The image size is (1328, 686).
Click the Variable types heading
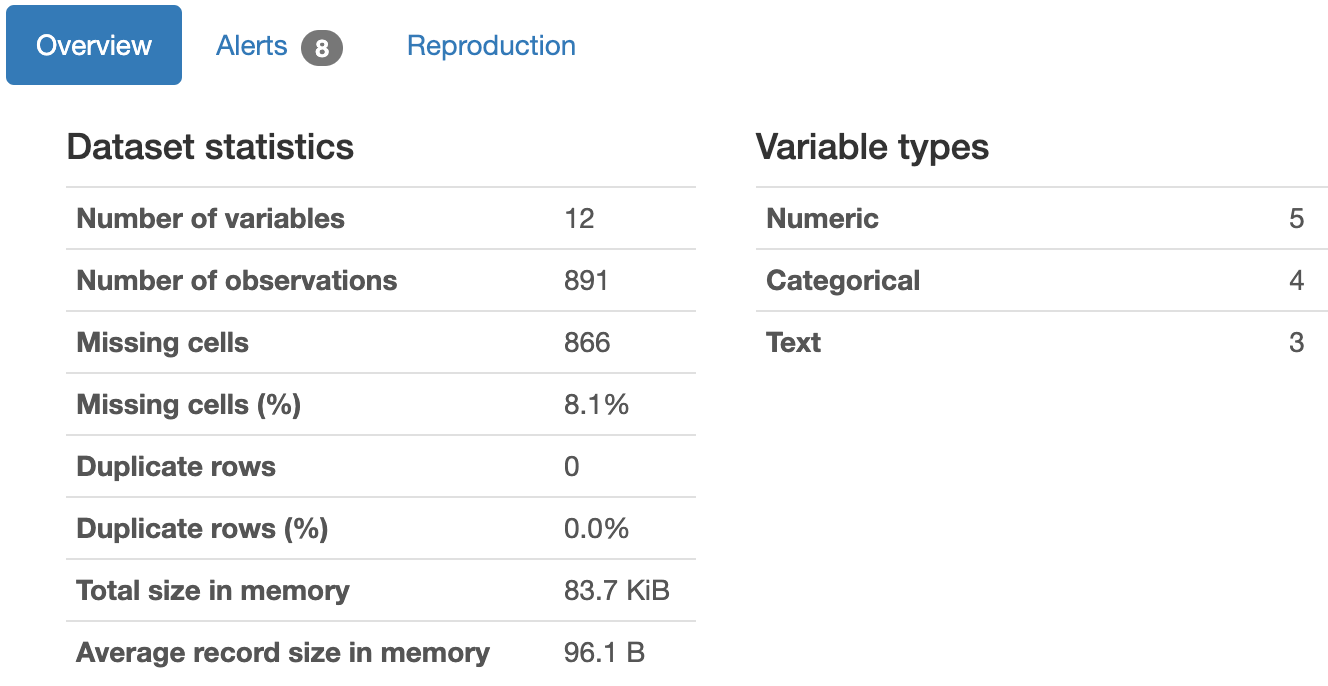pyautogui.click(x=872, y=147)
